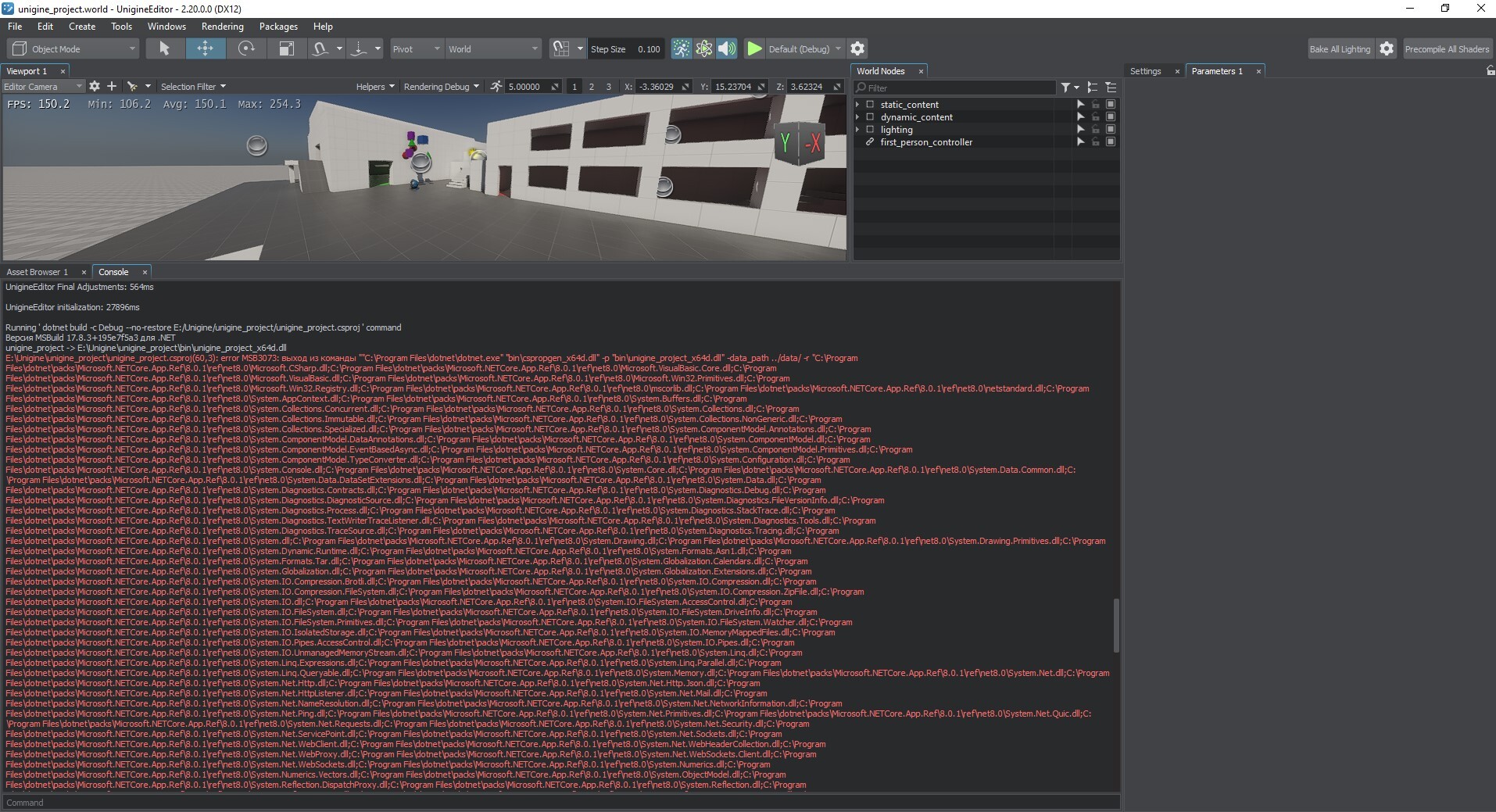
Task: Switch to the Asset Browser 1 tab
Action: 38,272
